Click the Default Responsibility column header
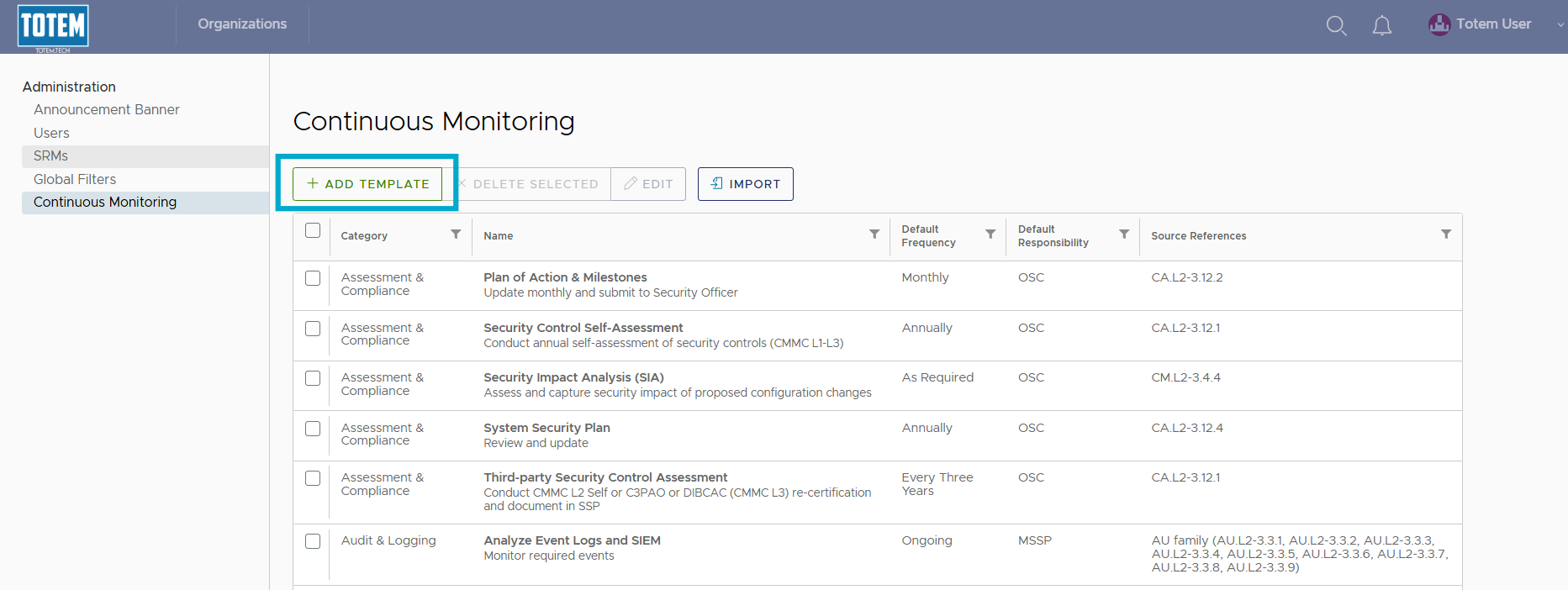 point(1053,236)
